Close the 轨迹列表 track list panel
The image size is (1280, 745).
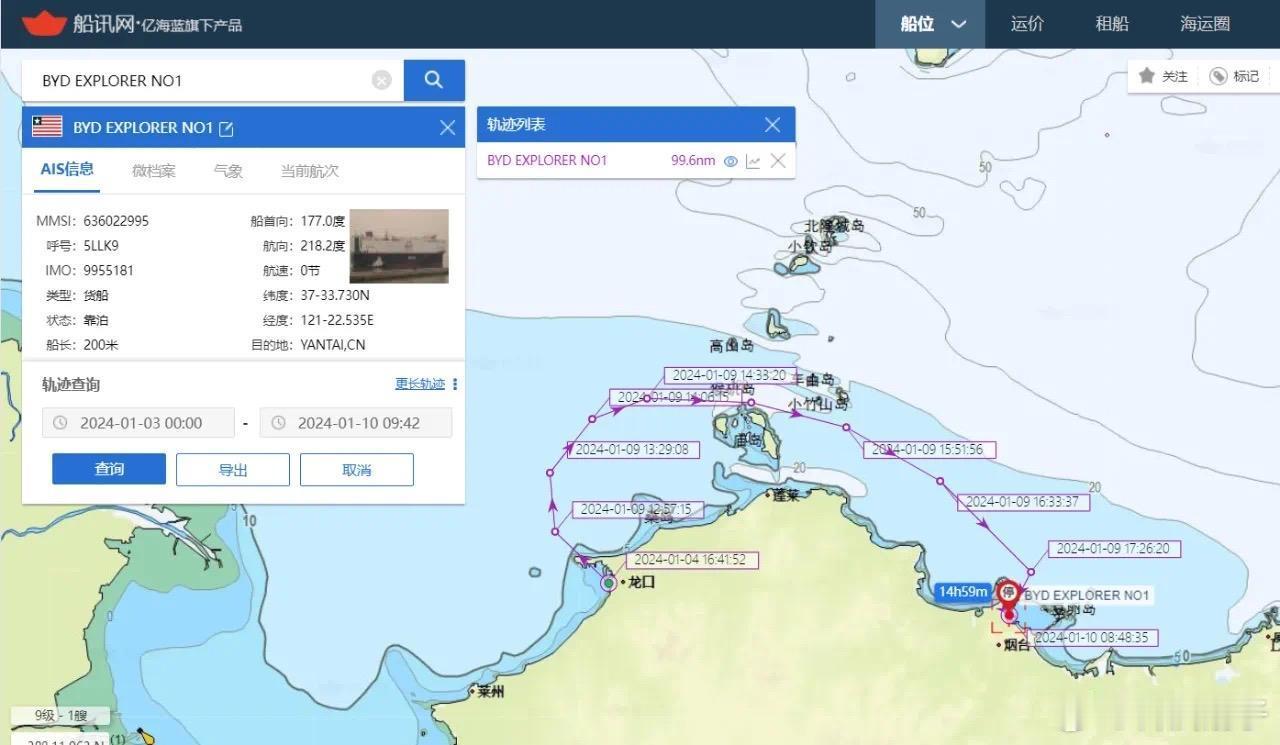coord(772,124)
